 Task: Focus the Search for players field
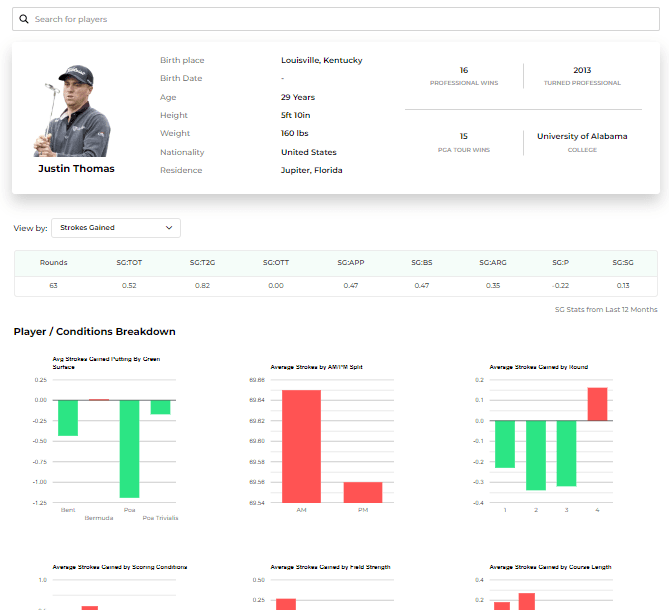336,19
